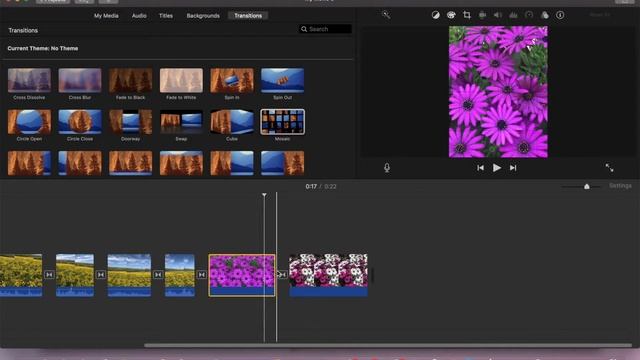Select transition icon between first two sunflower clips
This screenshot has height=360, width=640.
pyautogui.click(x=49, y=275)
